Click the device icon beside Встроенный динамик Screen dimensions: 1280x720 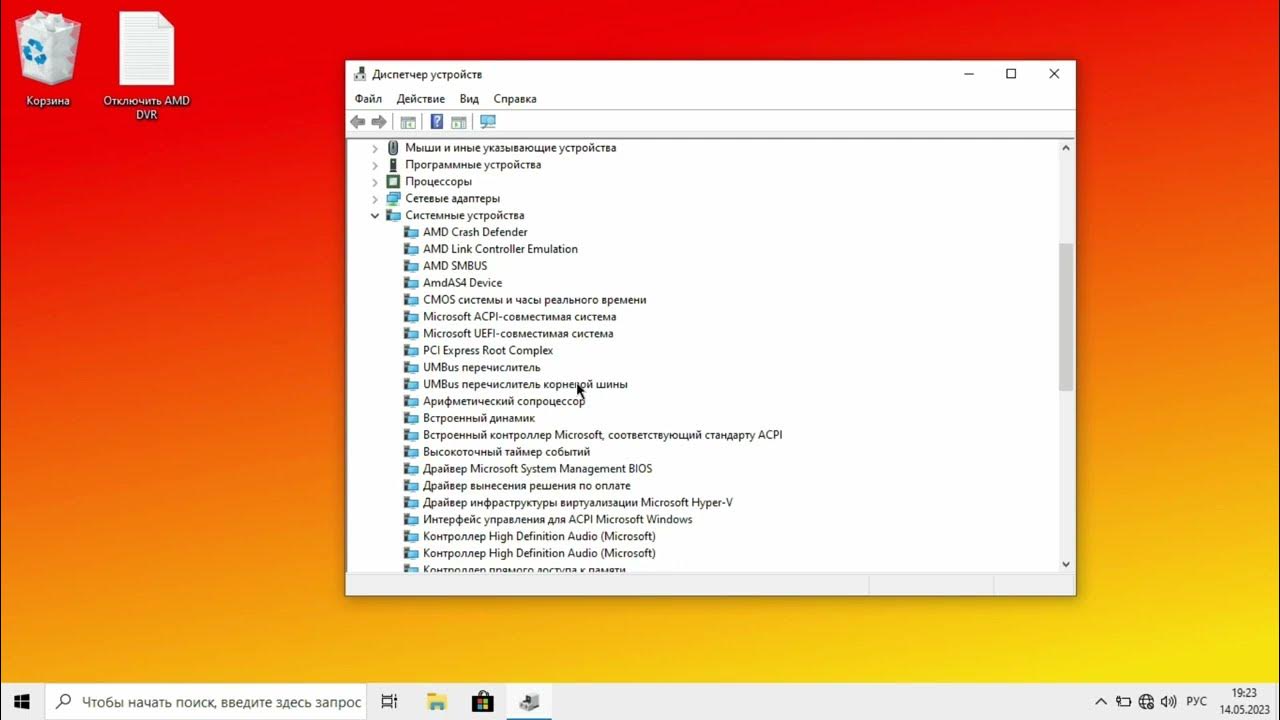point(411,418)
